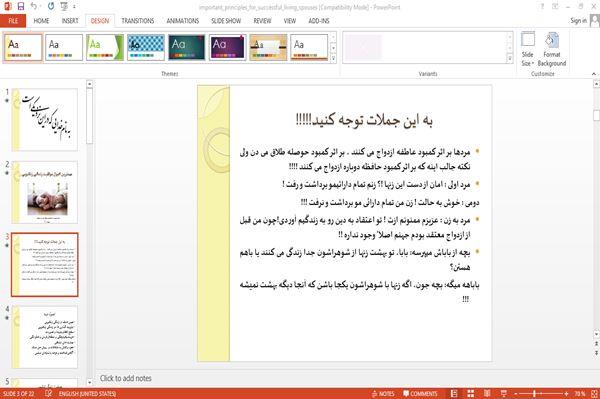Image resolution: width=600 pixels, height=399 pixels.
Task: Apply the dark purple theme
Action: (x=227, y=47)
